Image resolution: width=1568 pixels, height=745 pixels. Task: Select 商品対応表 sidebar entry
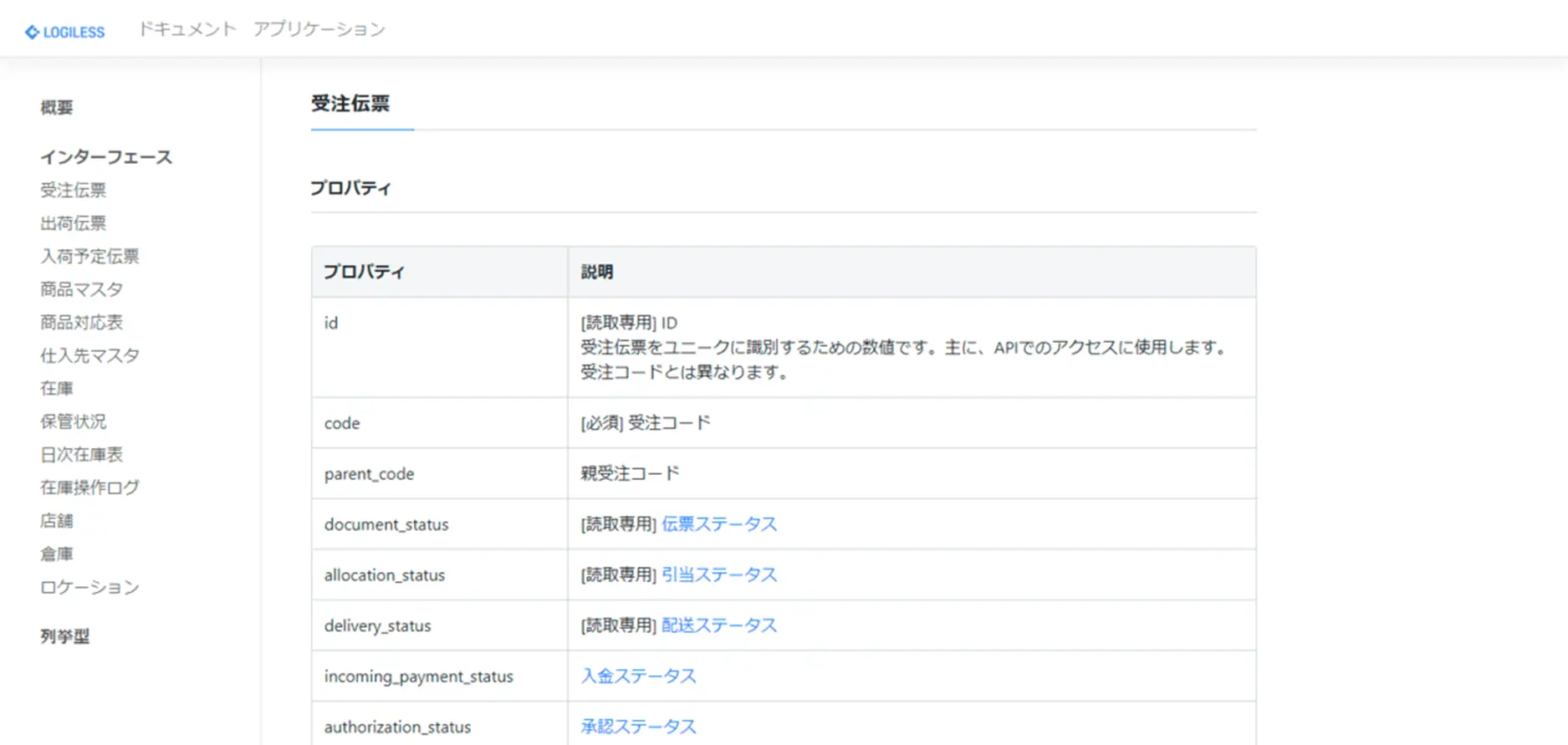82,322
